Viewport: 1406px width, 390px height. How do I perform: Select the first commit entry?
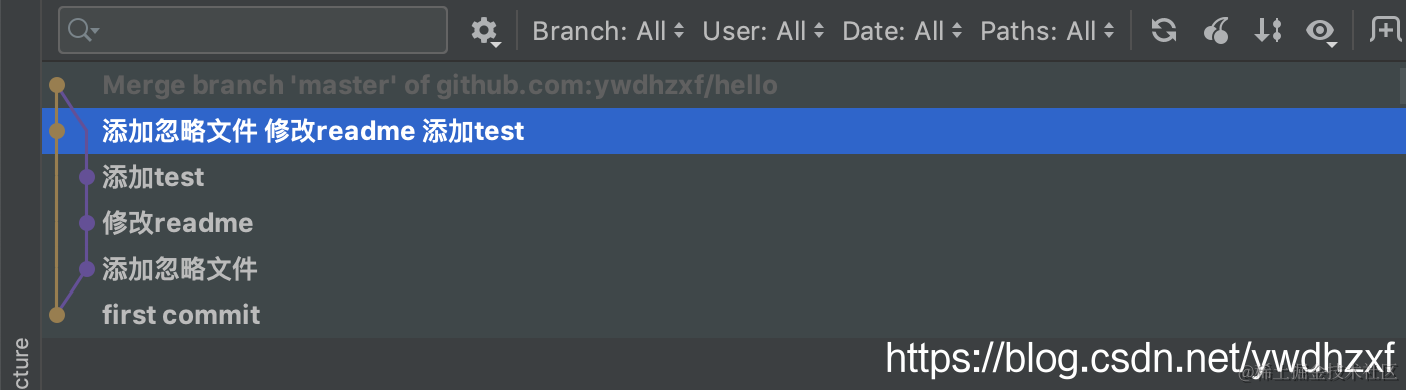pos(724,315)
